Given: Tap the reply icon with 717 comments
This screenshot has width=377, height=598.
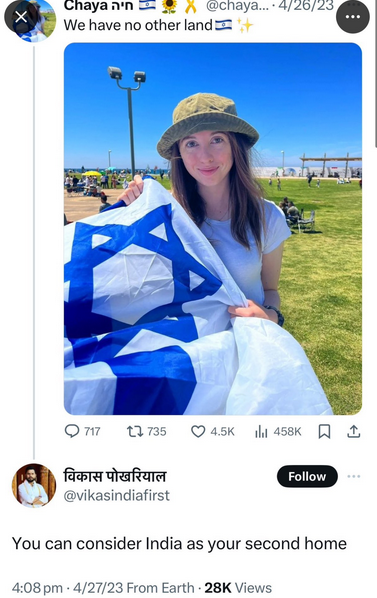Looking at the screenshot, I should pyautogui.click(x=82, y=431).
